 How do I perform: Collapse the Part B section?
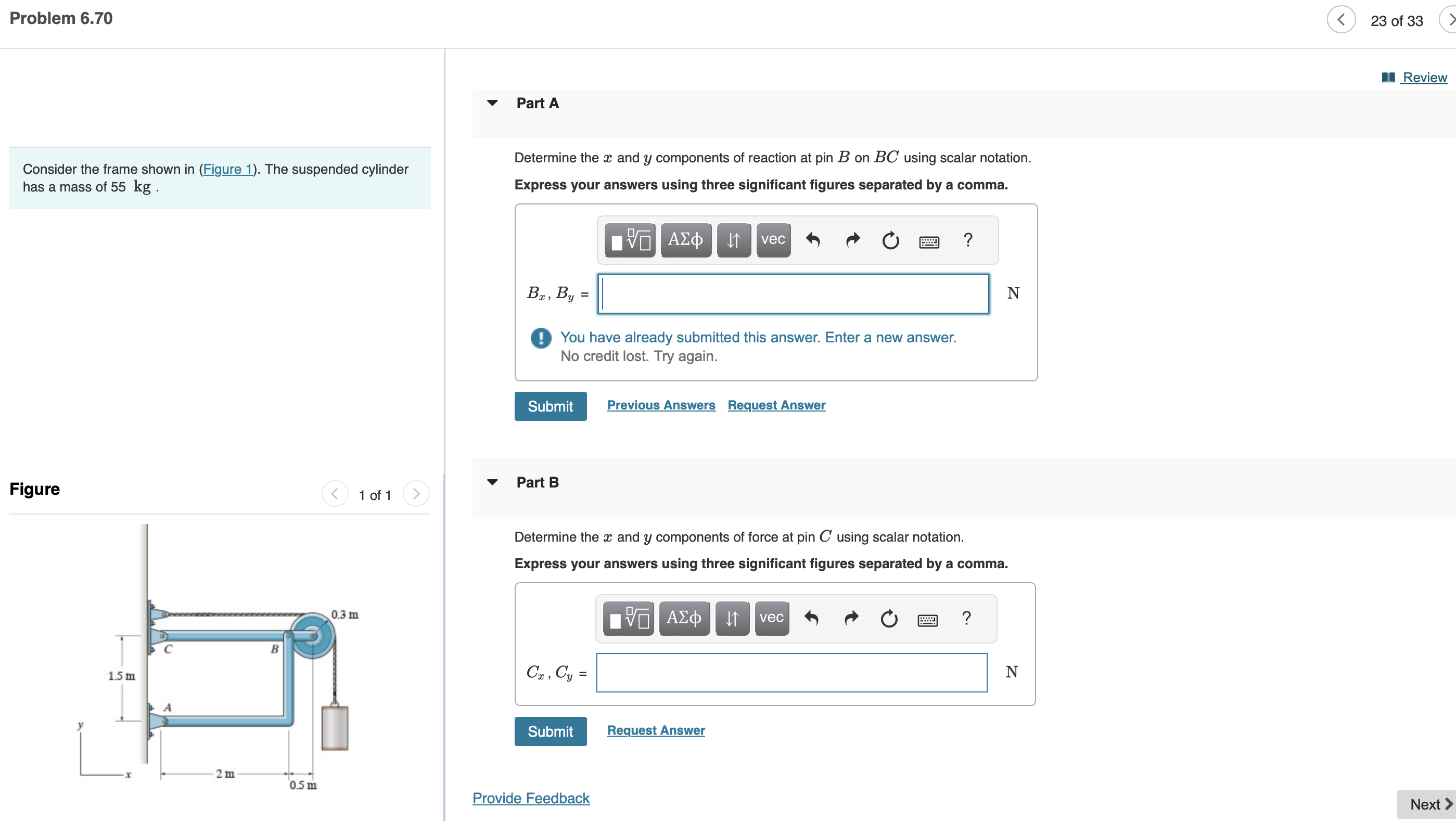pyautogui.click(x=492, y=482)
